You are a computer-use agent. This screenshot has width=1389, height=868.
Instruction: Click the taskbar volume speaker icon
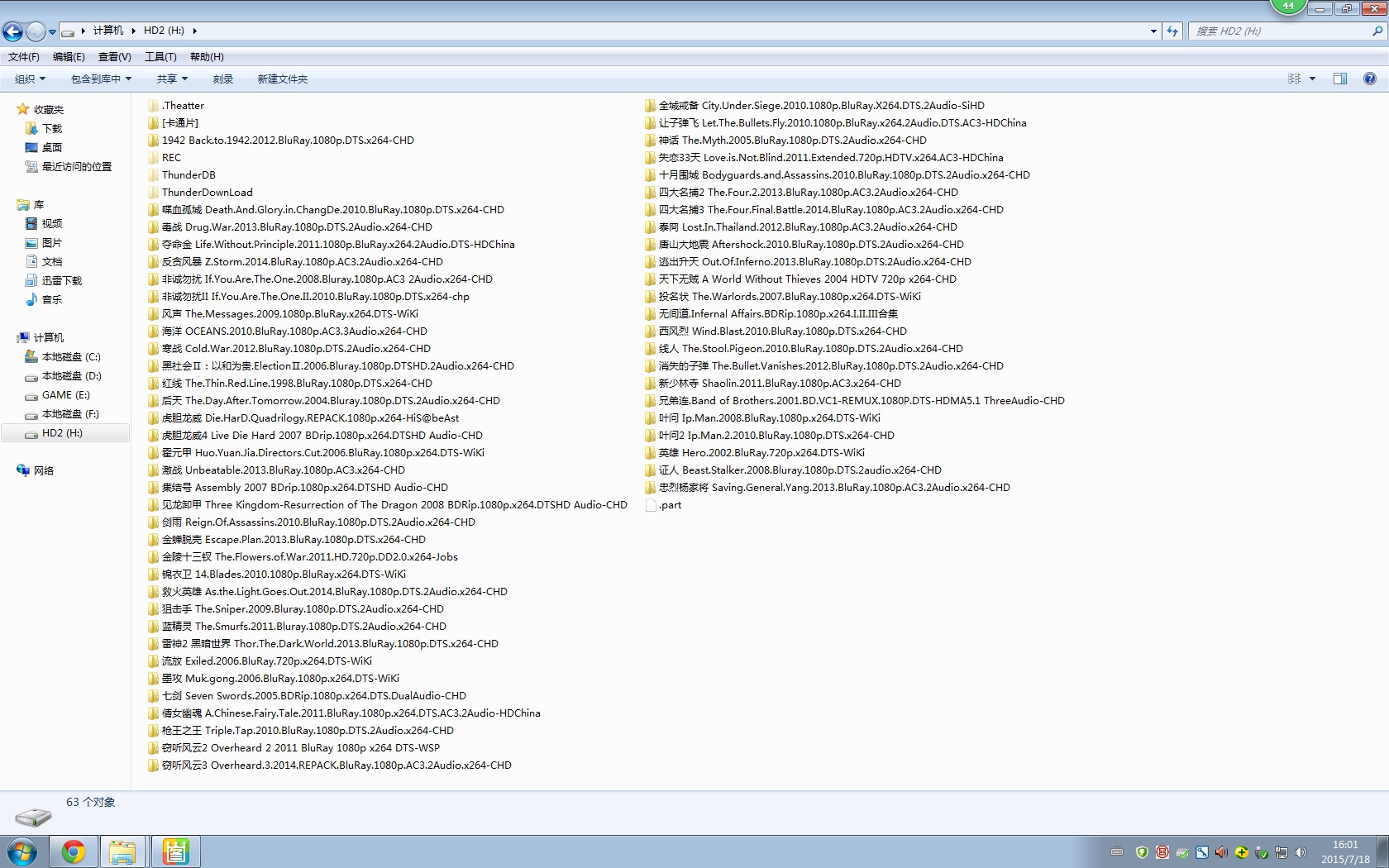1301,852
